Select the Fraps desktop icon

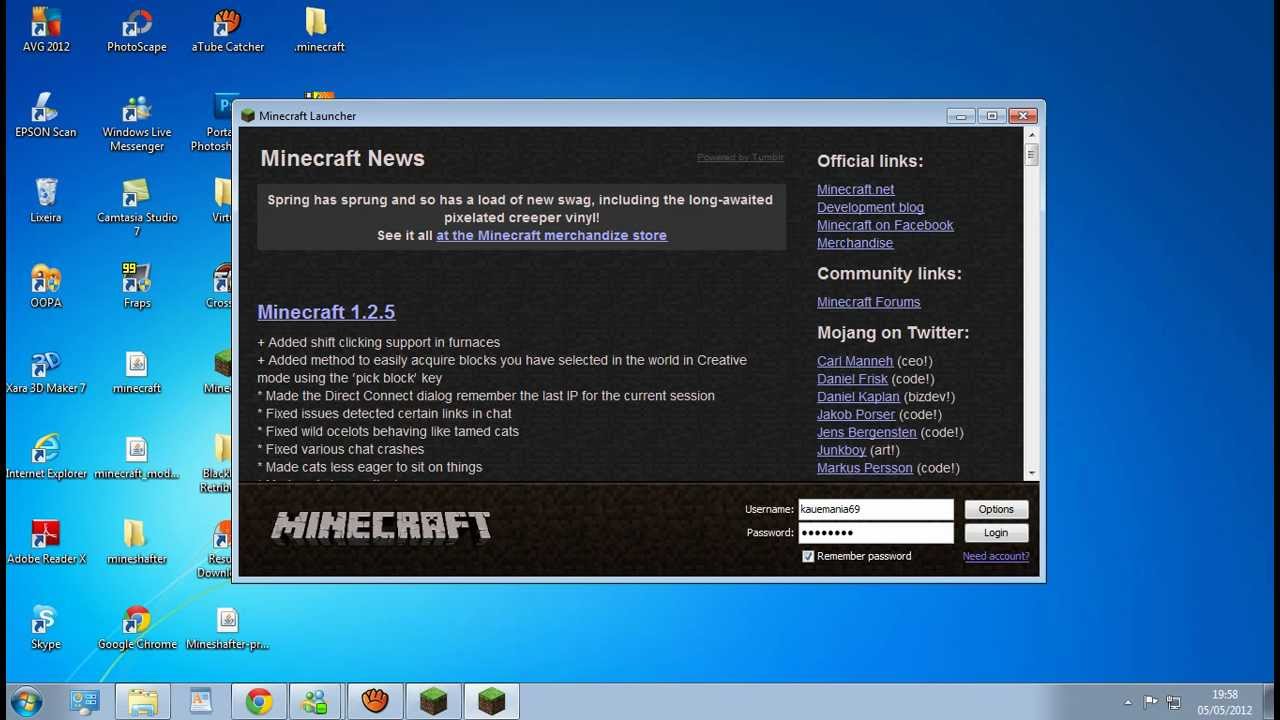[137, 286]
